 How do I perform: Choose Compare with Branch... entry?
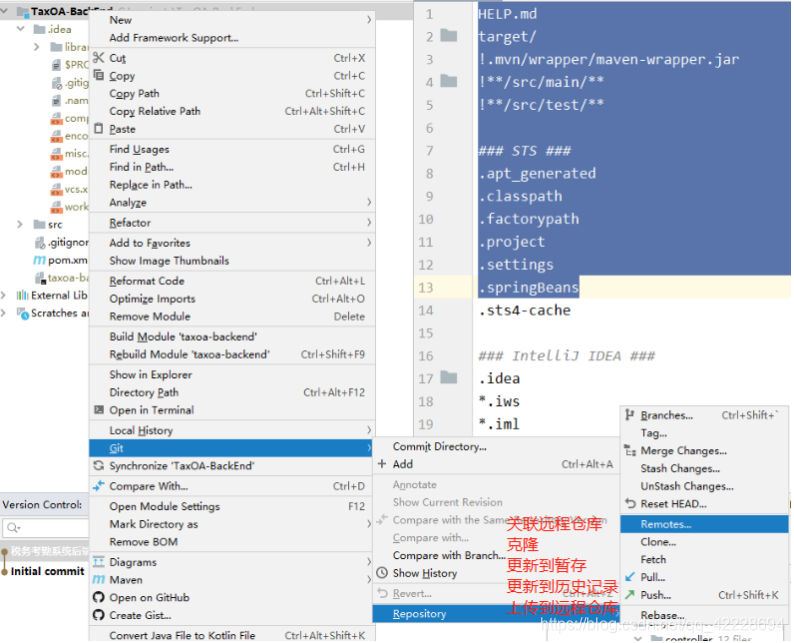pyautogui.click(x=496, y=555)
